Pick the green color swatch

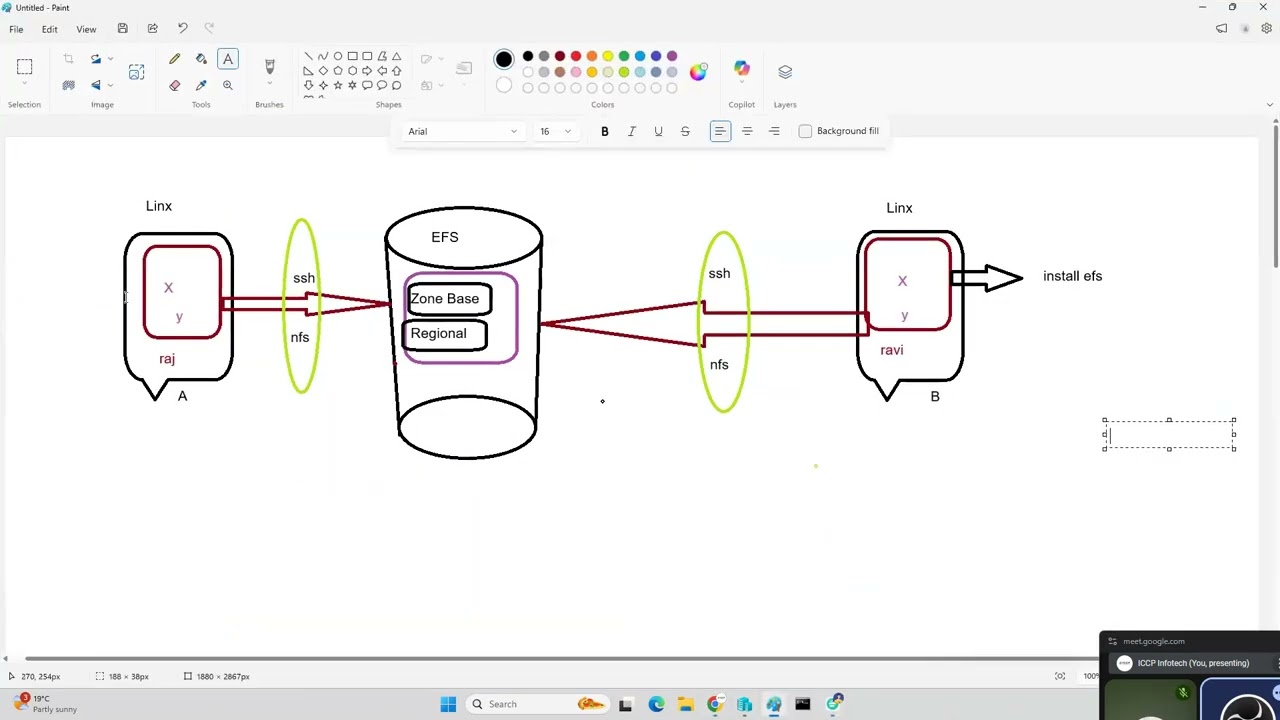coord(624,56)
